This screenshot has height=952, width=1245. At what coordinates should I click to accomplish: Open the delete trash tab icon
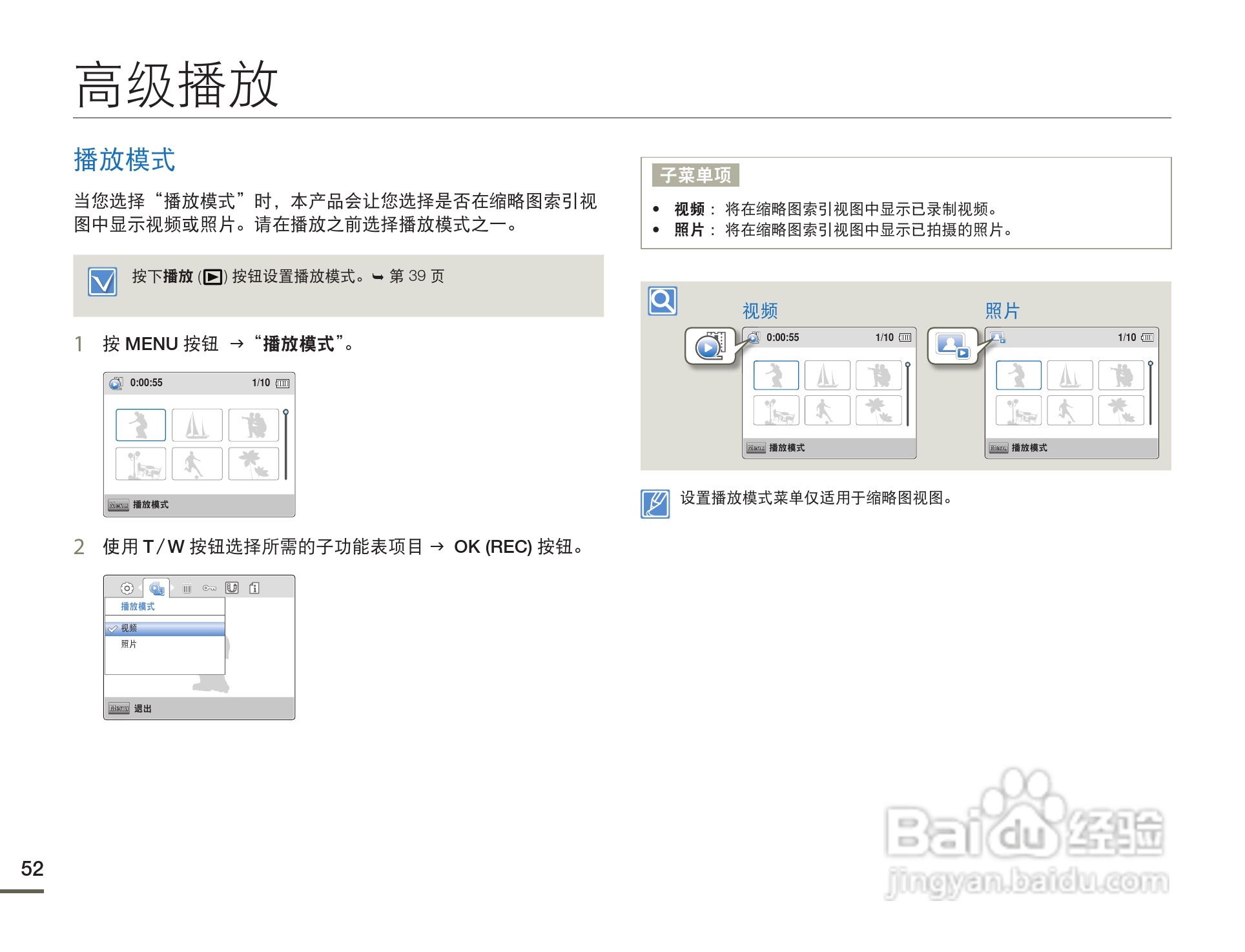(x=187, y=588)
